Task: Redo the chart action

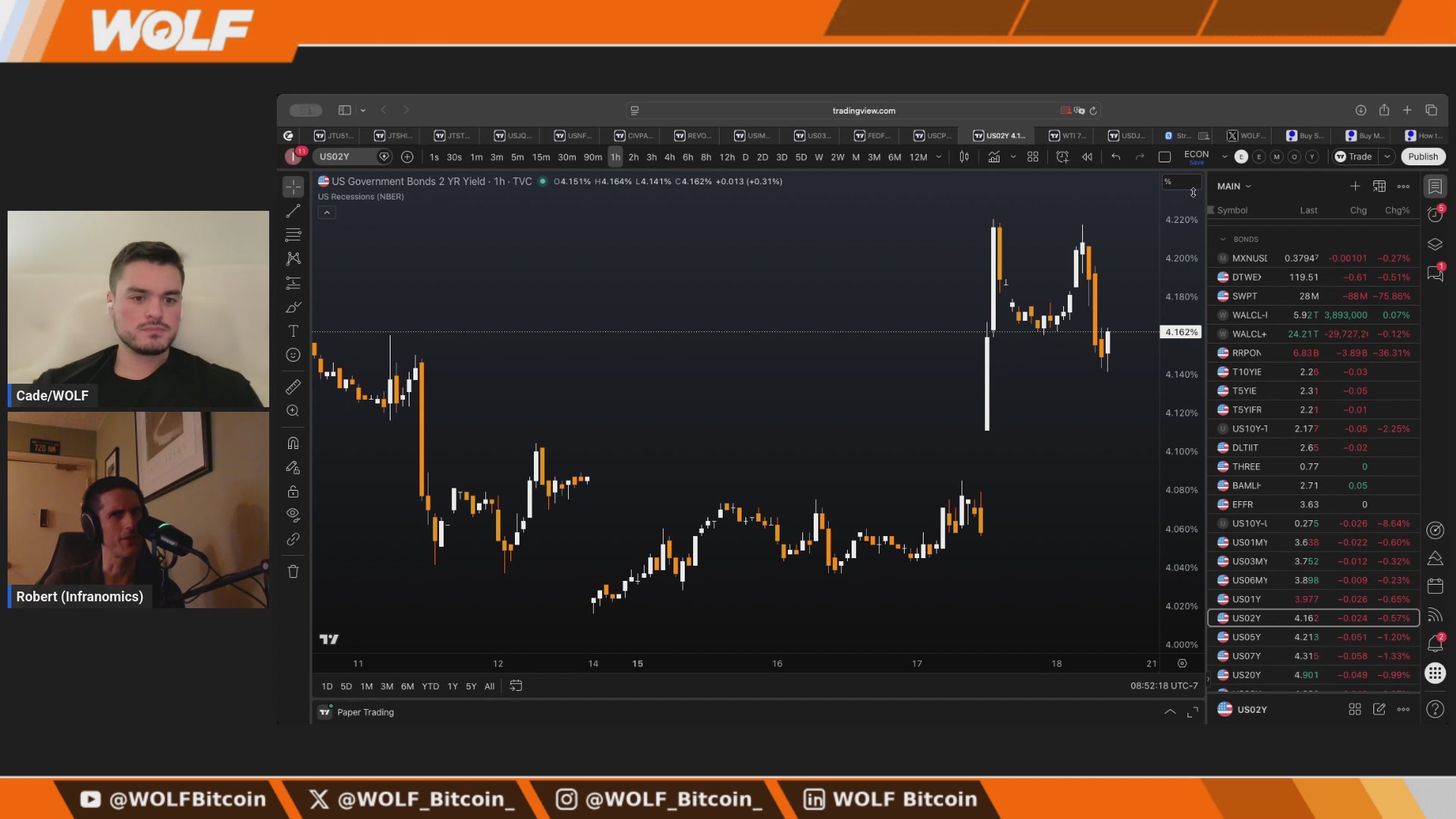Action: pyautogui.click(x=1139, y=157)
